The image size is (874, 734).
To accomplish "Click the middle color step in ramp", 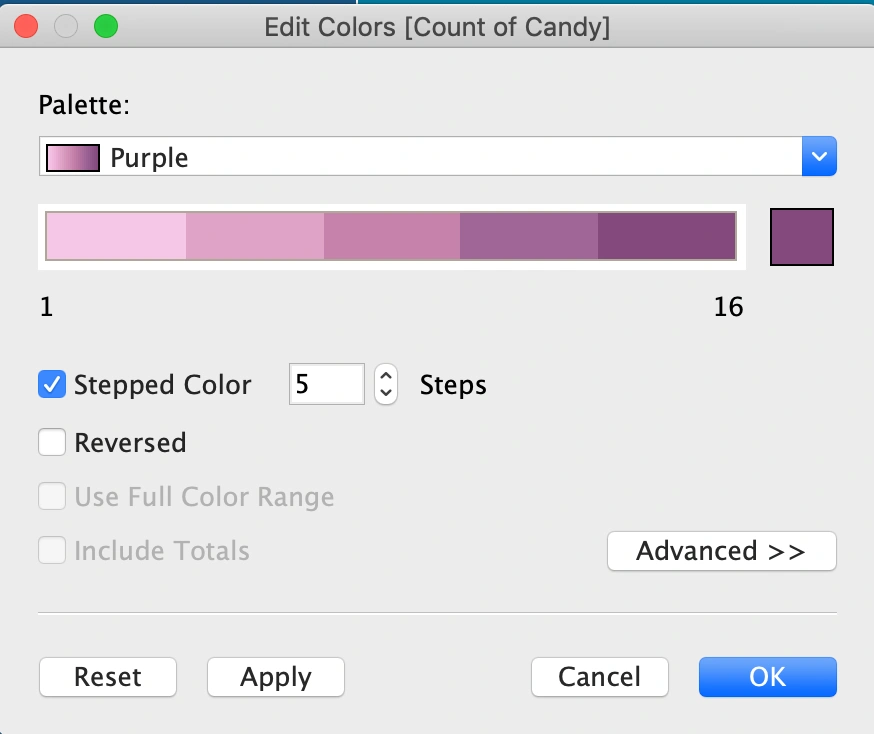I will coord(391,236).
